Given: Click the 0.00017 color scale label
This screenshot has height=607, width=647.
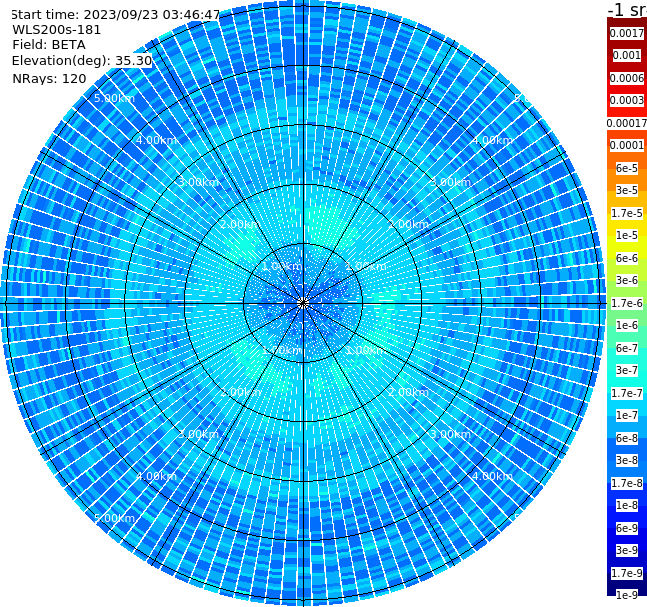Looking at the screenshot, I should (627, 123).
